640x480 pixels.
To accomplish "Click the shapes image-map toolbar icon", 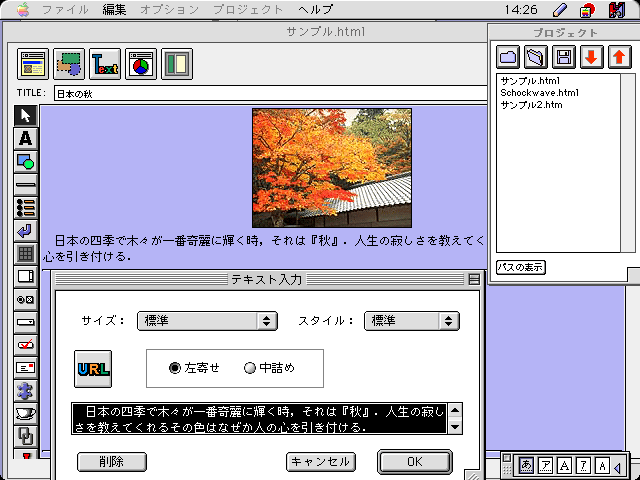I will [69, 64].
